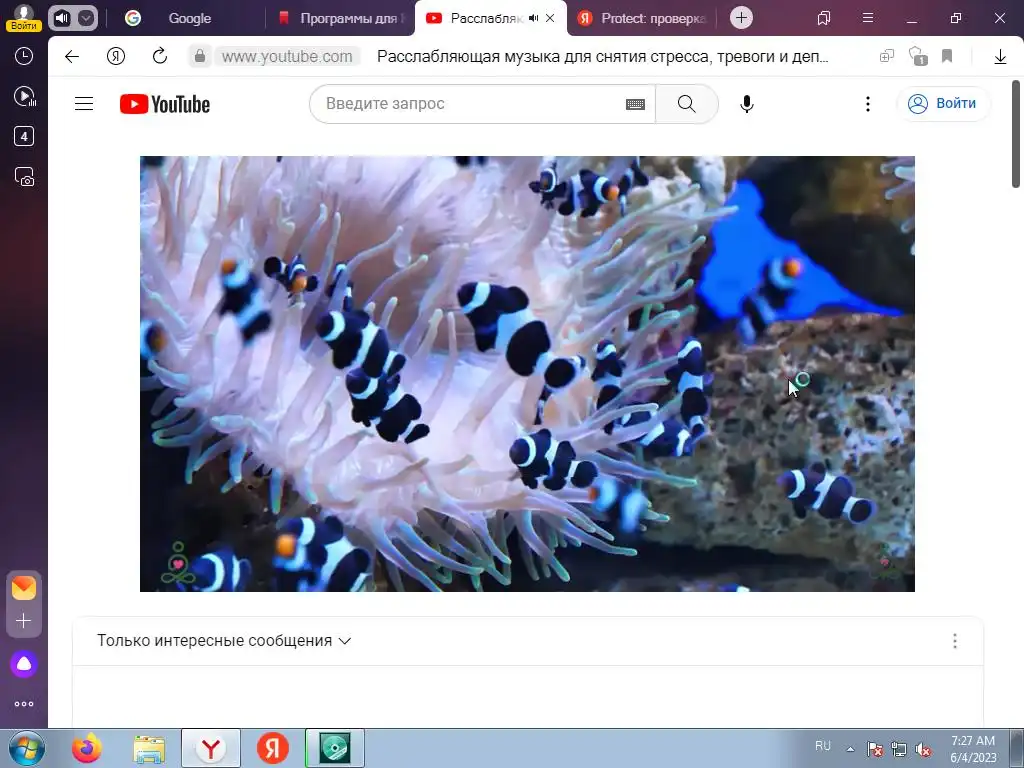This screenshot has height=768, width=1024.
Task: Open the YouTube guide hamburger menu
Action: click(x=84, y=104)
